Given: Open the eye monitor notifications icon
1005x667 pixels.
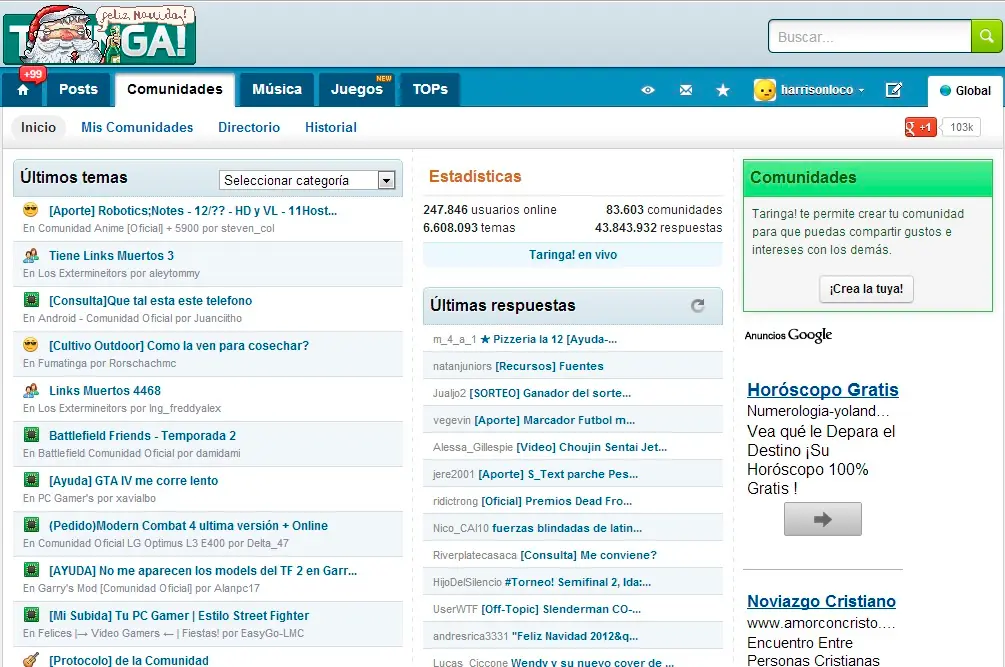Looking at the screenshot, I should pyautogui.click(x=648, y=90).
